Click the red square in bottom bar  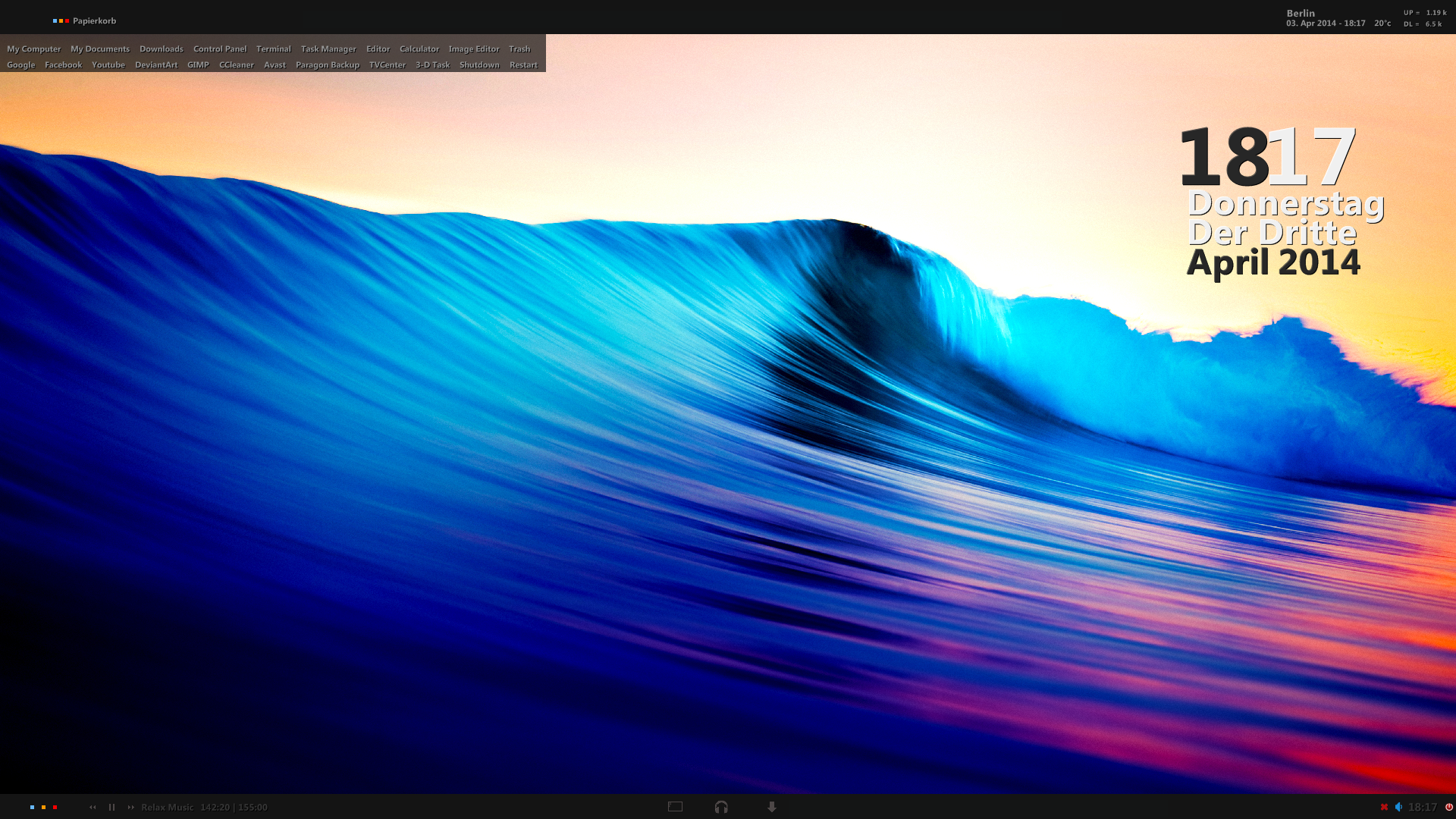(55, 807)
